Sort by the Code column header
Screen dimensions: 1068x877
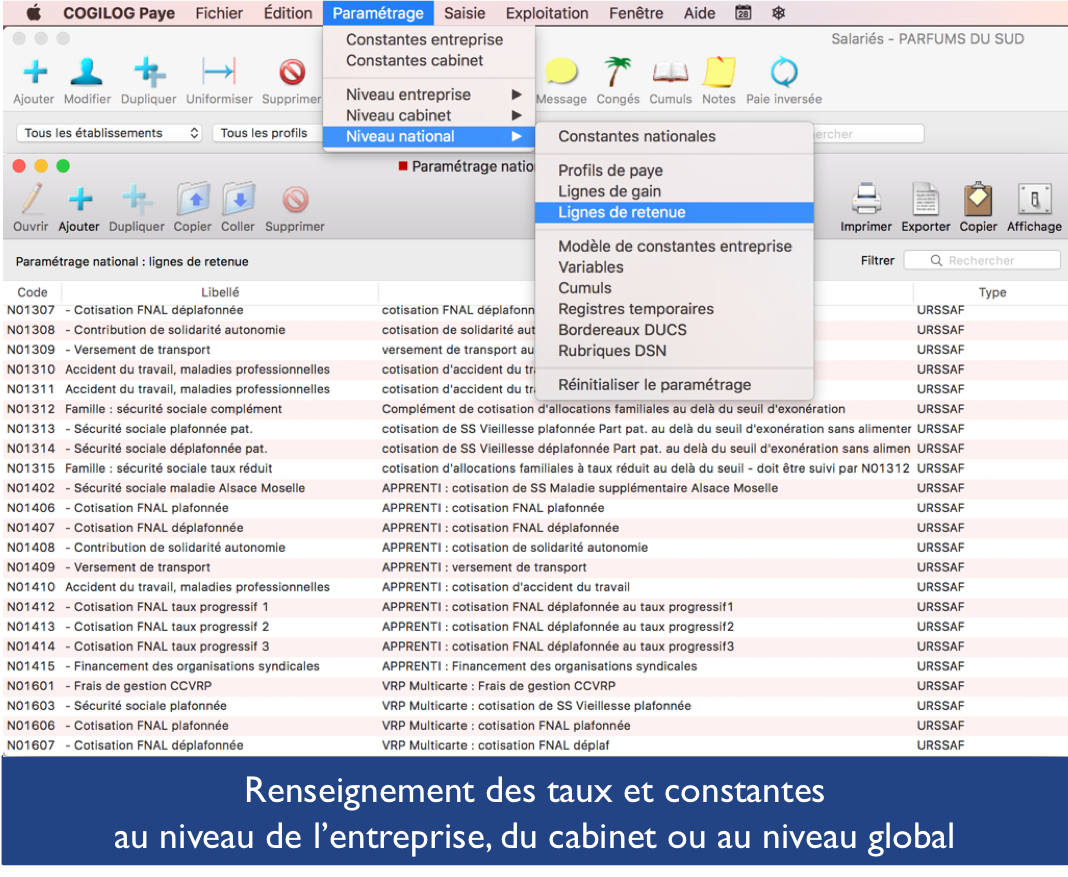(32, 292)
